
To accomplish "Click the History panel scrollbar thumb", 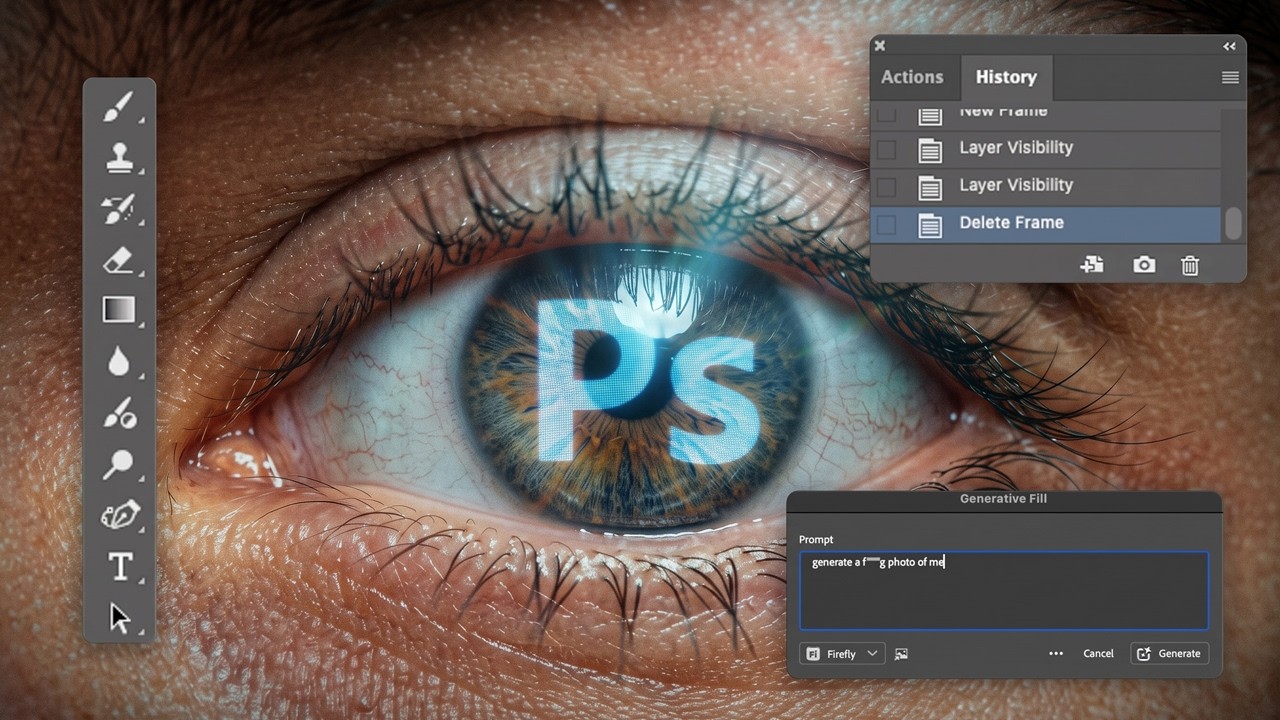I will [x=1234, y=224].
